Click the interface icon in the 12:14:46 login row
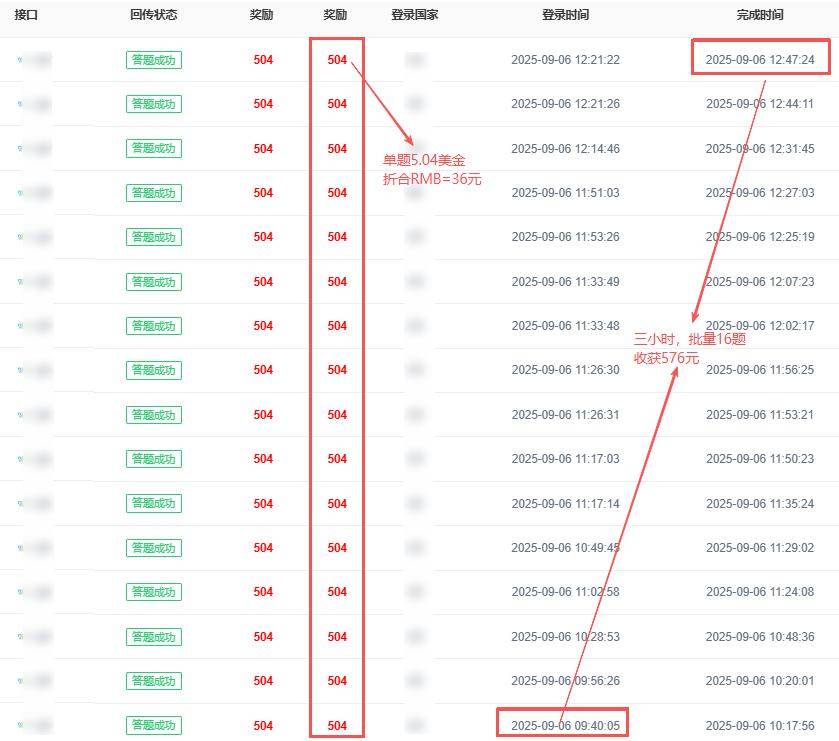Screen dimensions: 839x741 click(x=20, y=149)
